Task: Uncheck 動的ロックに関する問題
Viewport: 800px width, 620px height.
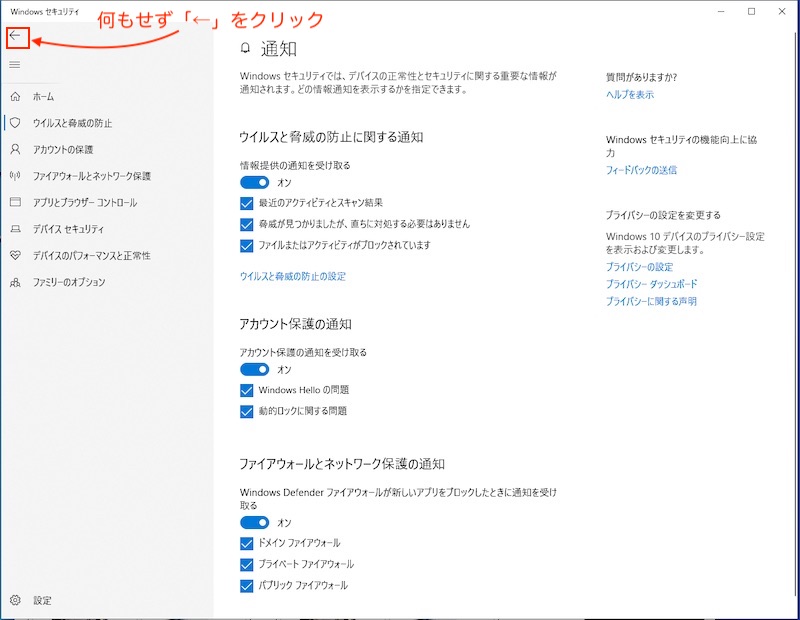Action: (246, 411)
